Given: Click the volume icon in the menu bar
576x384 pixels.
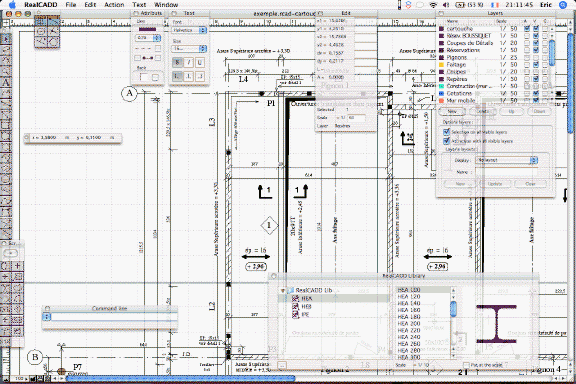Looking at the screenshot, I should click(446, 5).
